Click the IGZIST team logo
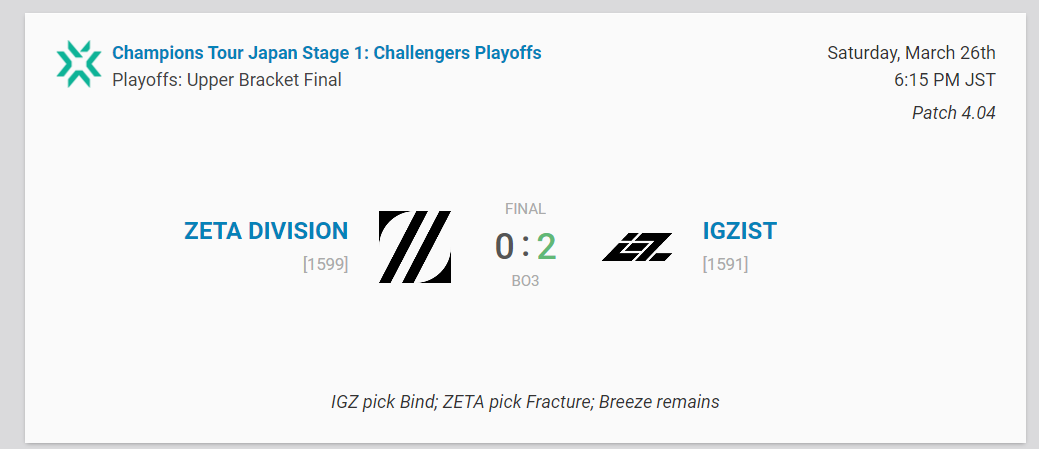 click(637, 247)
